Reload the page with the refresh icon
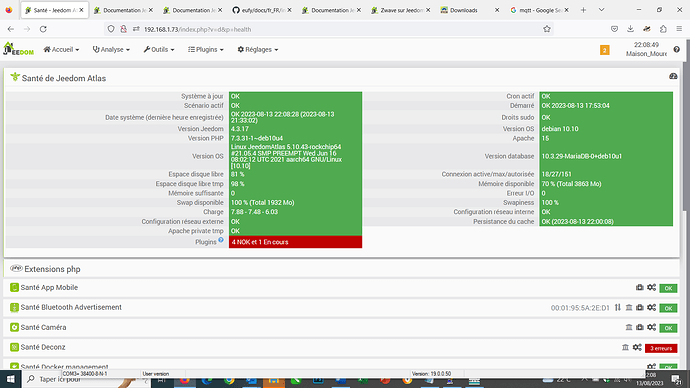This screenshot has width=690, height=388. coord(43,29)
